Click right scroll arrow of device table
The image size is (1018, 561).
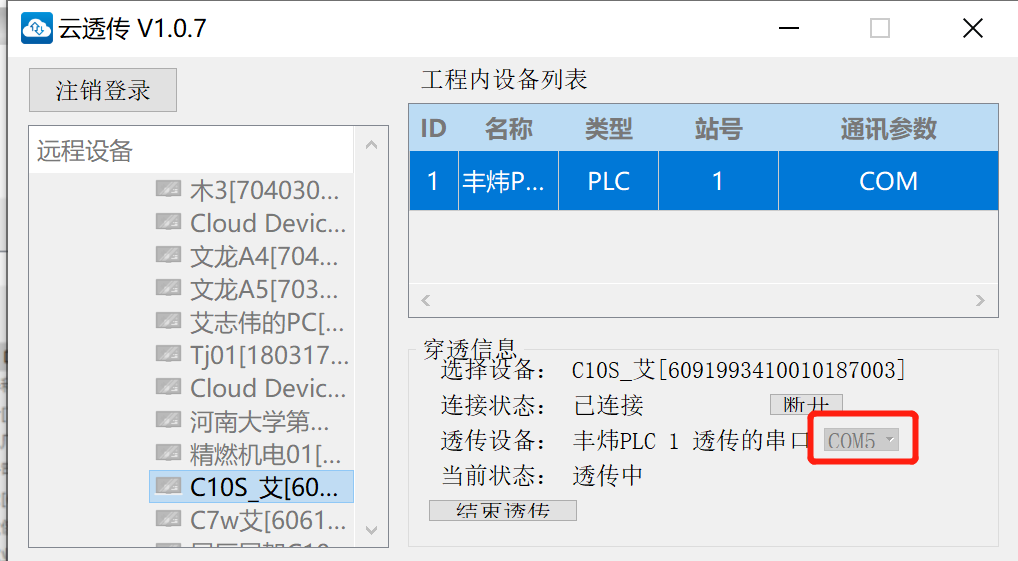[980, 300]
